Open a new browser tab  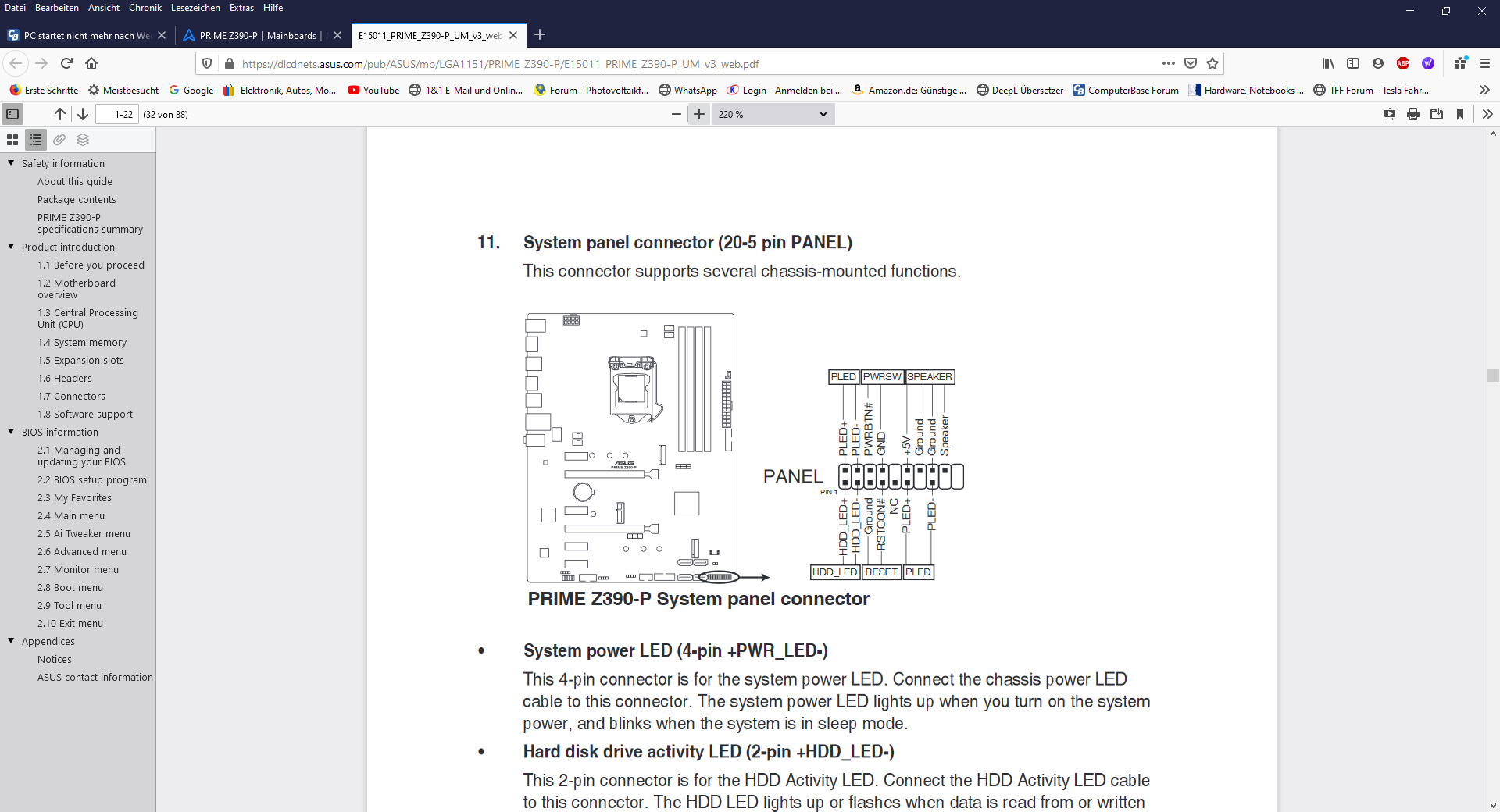pyautogui.click(x=540, y=34)
